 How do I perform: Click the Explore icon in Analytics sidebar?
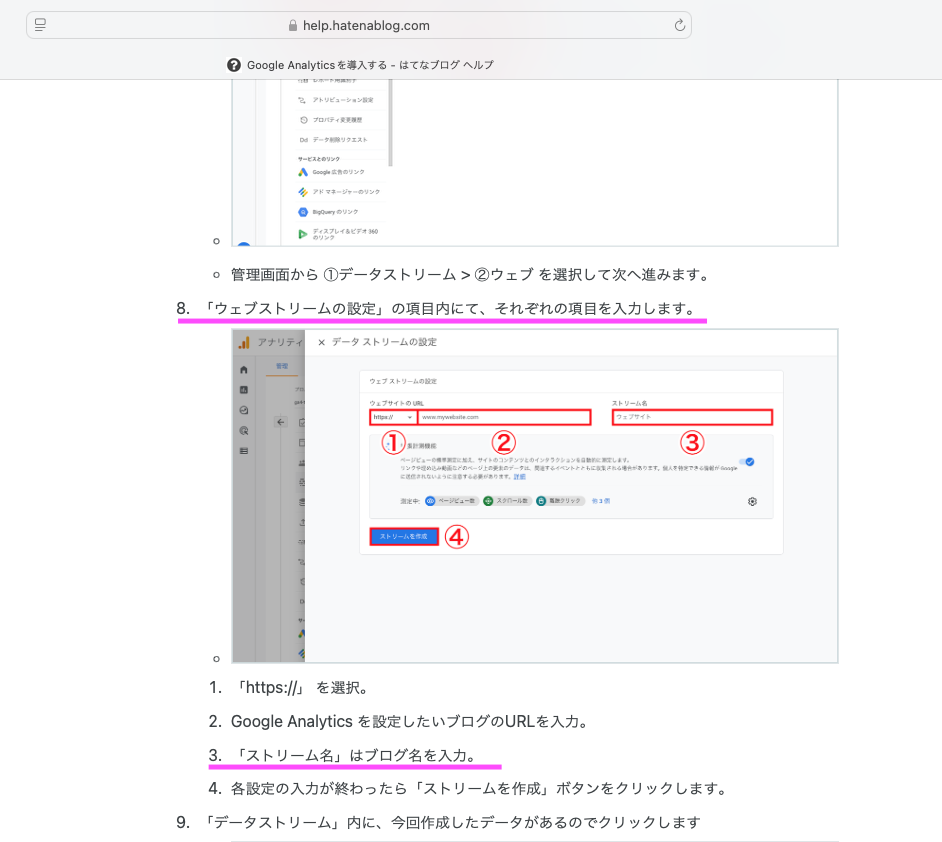click(243, 410)
